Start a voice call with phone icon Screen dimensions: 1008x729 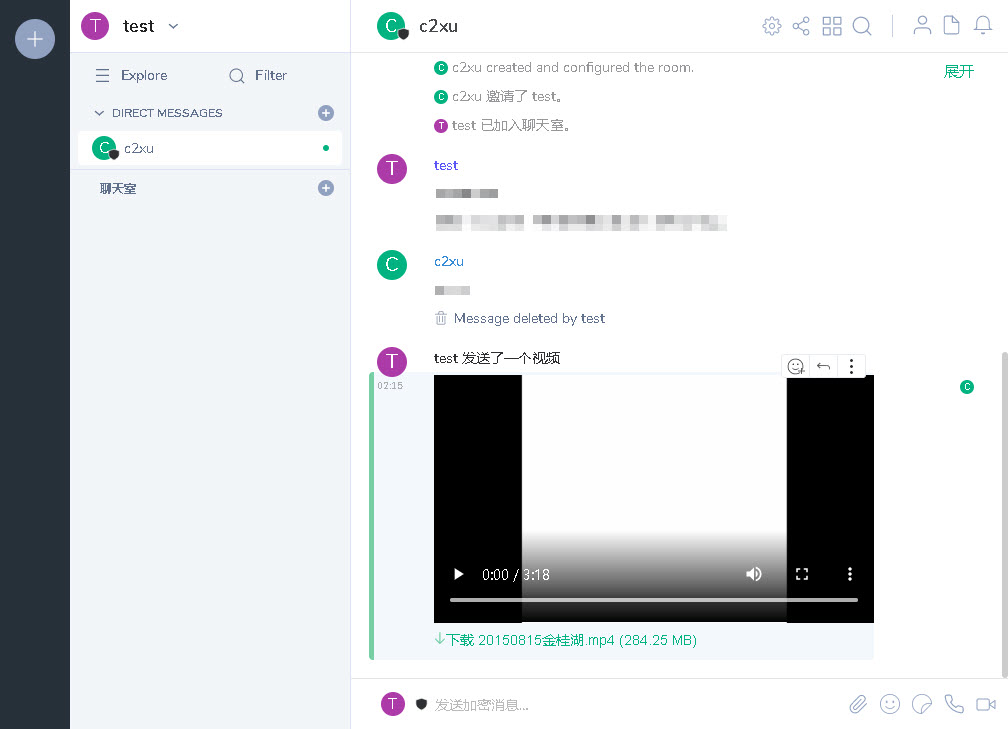tap(954, 704)
